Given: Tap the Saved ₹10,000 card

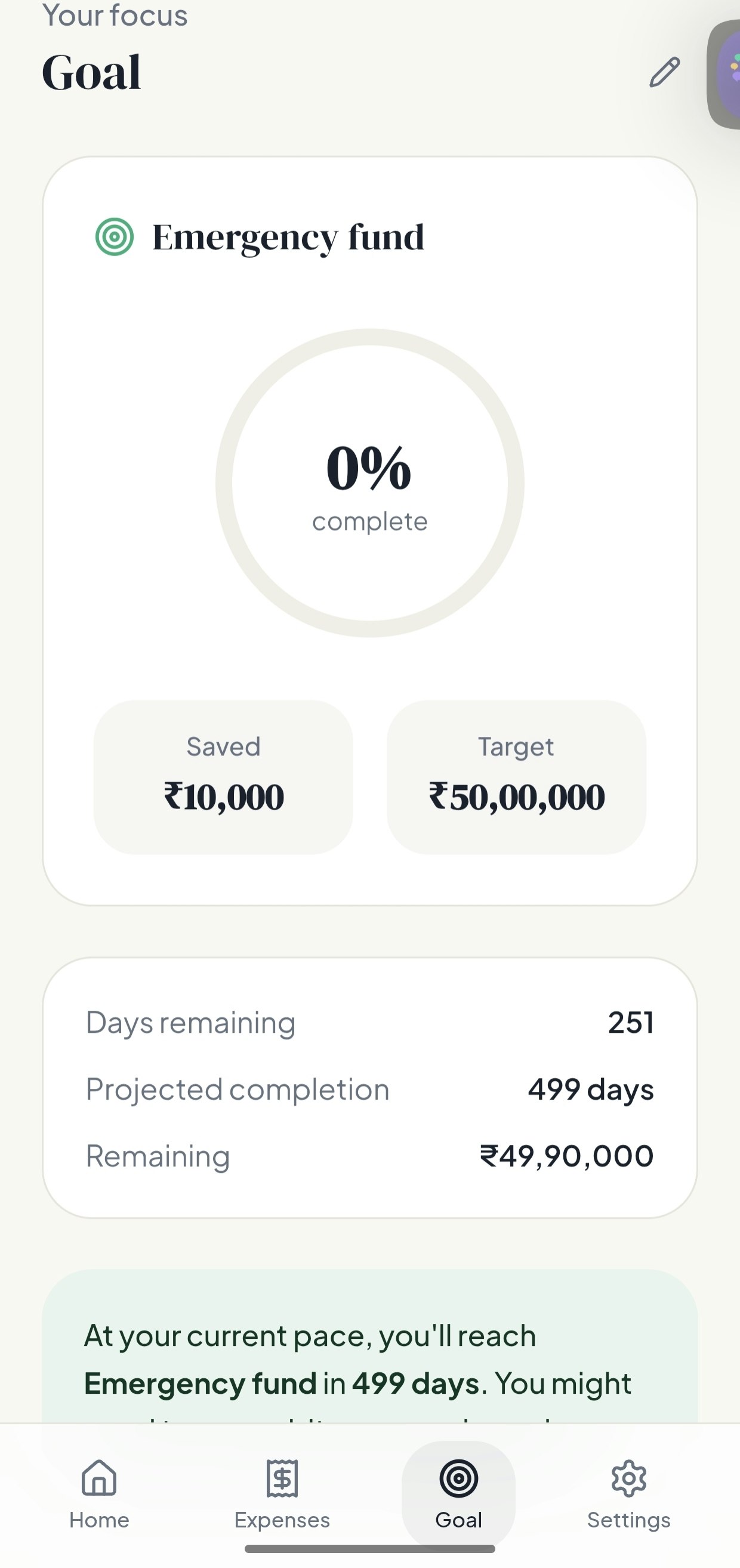Looking at the screenshot, I should [x=224, y=777].
